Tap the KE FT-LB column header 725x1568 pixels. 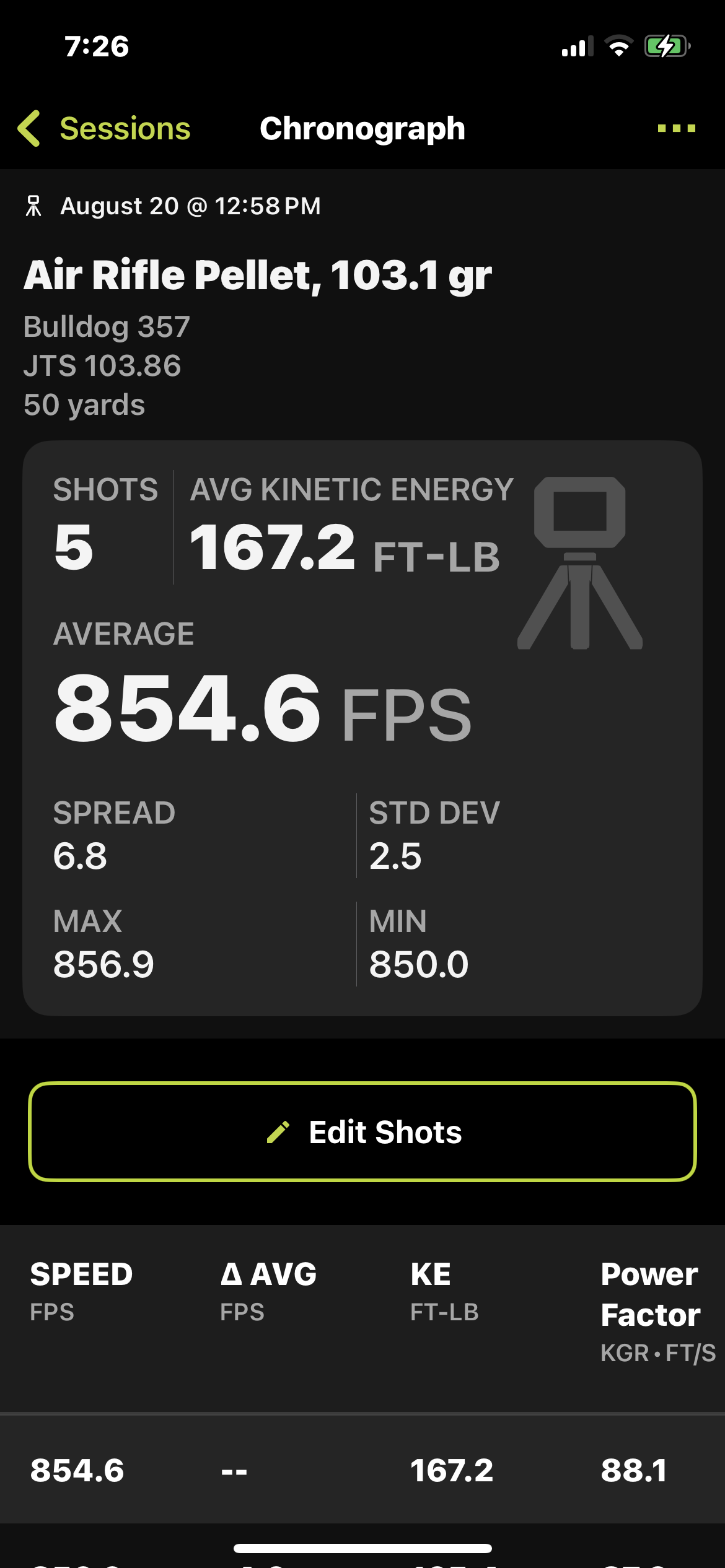click(x=444, y=1291)
